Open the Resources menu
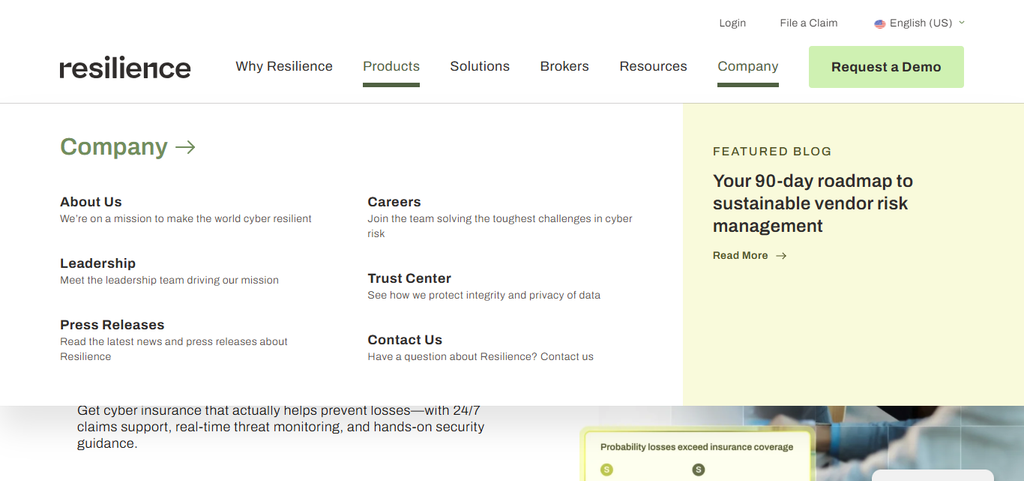This screenshot has width=1024, height=481. coord(653,67)
